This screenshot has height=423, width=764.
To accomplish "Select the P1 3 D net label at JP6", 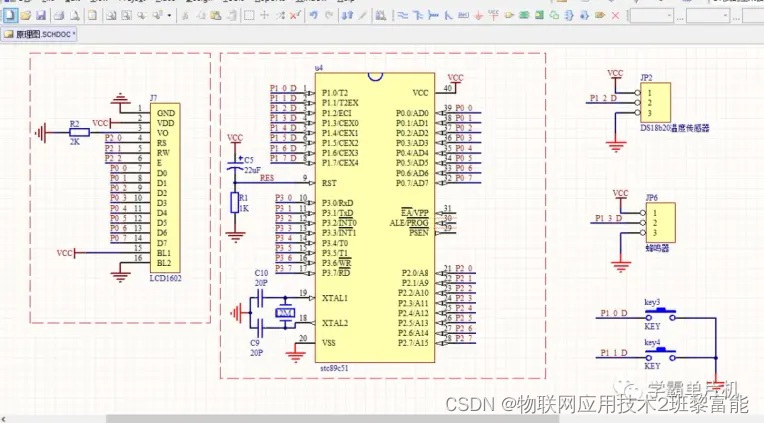I will (x=608, y=218).
